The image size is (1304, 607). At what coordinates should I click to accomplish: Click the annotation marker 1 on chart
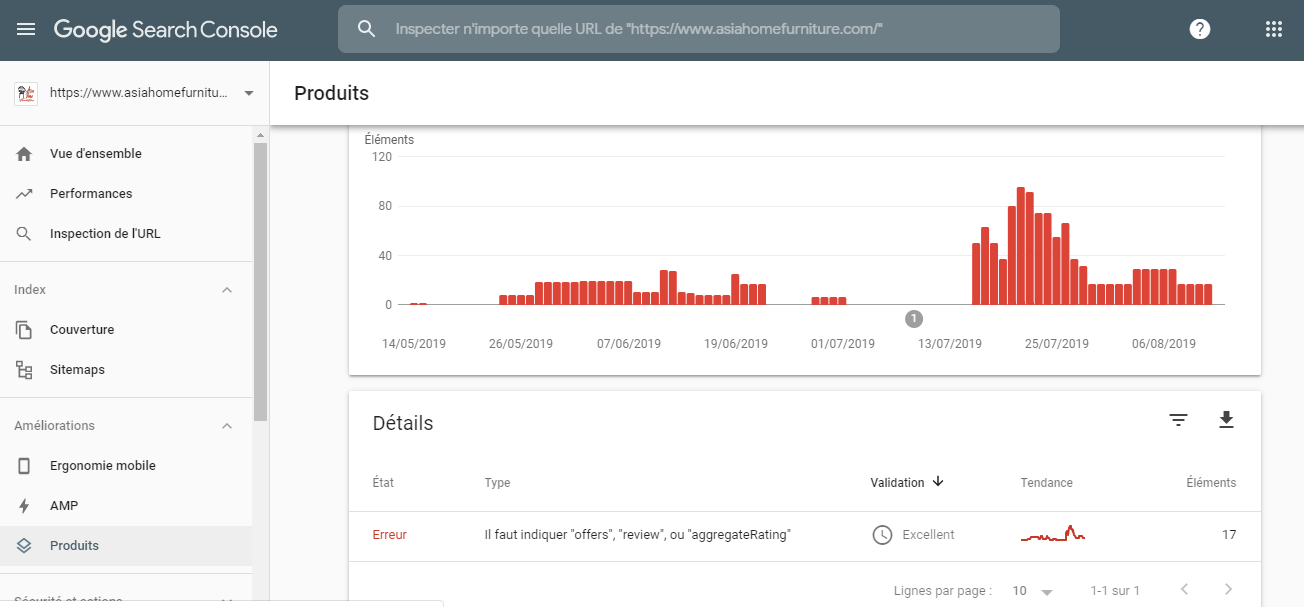click(913, 319)
